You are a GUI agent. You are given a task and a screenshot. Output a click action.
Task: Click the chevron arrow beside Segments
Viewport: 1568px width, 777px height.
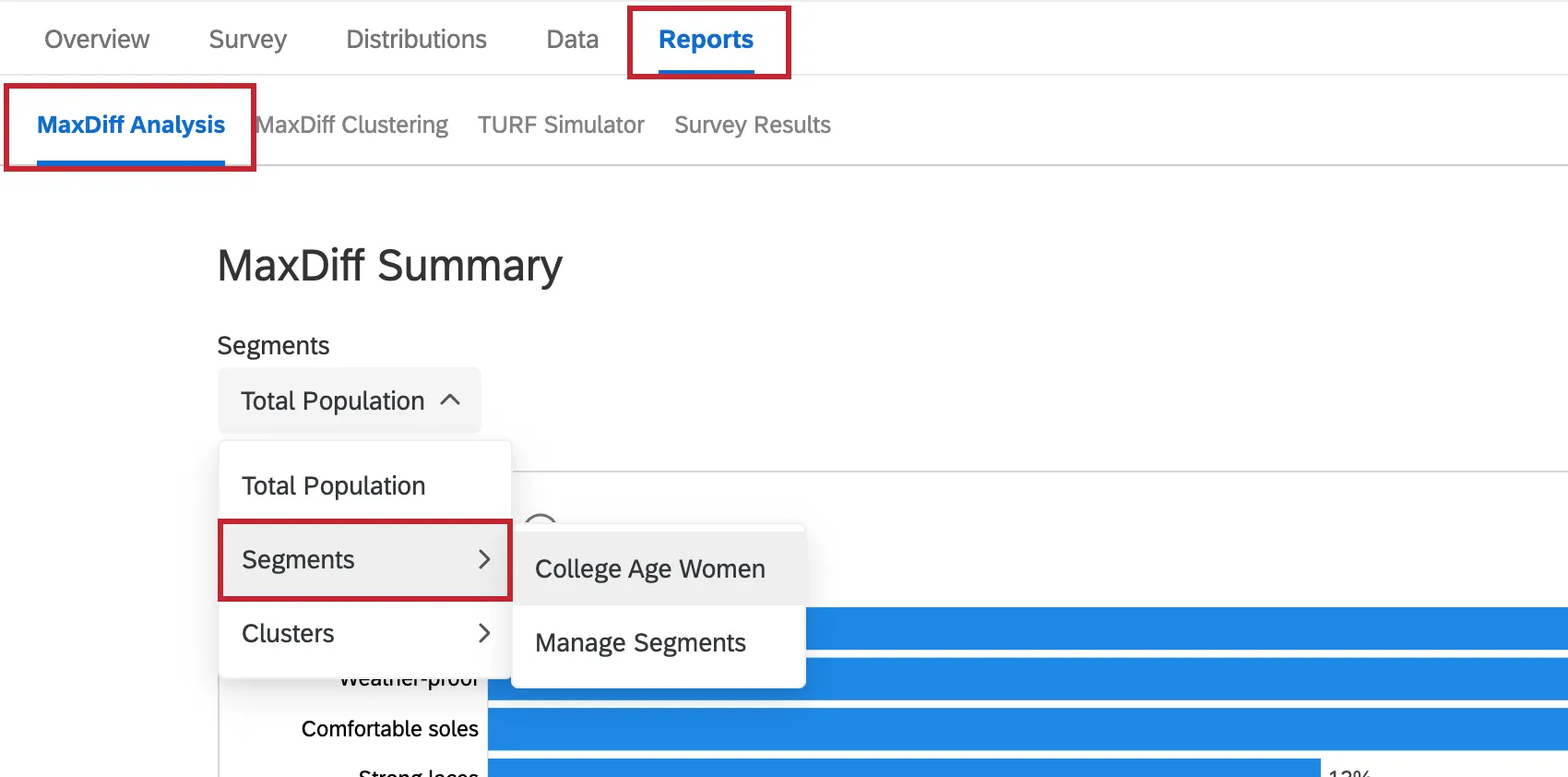coord(484,559)
